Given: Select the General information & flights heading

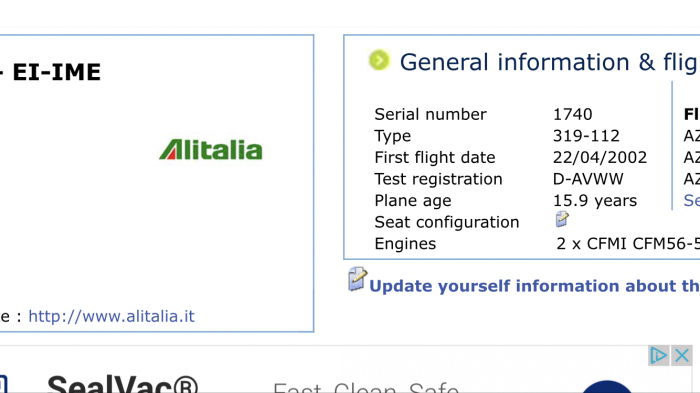Looking at the screenshot, I should coord(550,62).
